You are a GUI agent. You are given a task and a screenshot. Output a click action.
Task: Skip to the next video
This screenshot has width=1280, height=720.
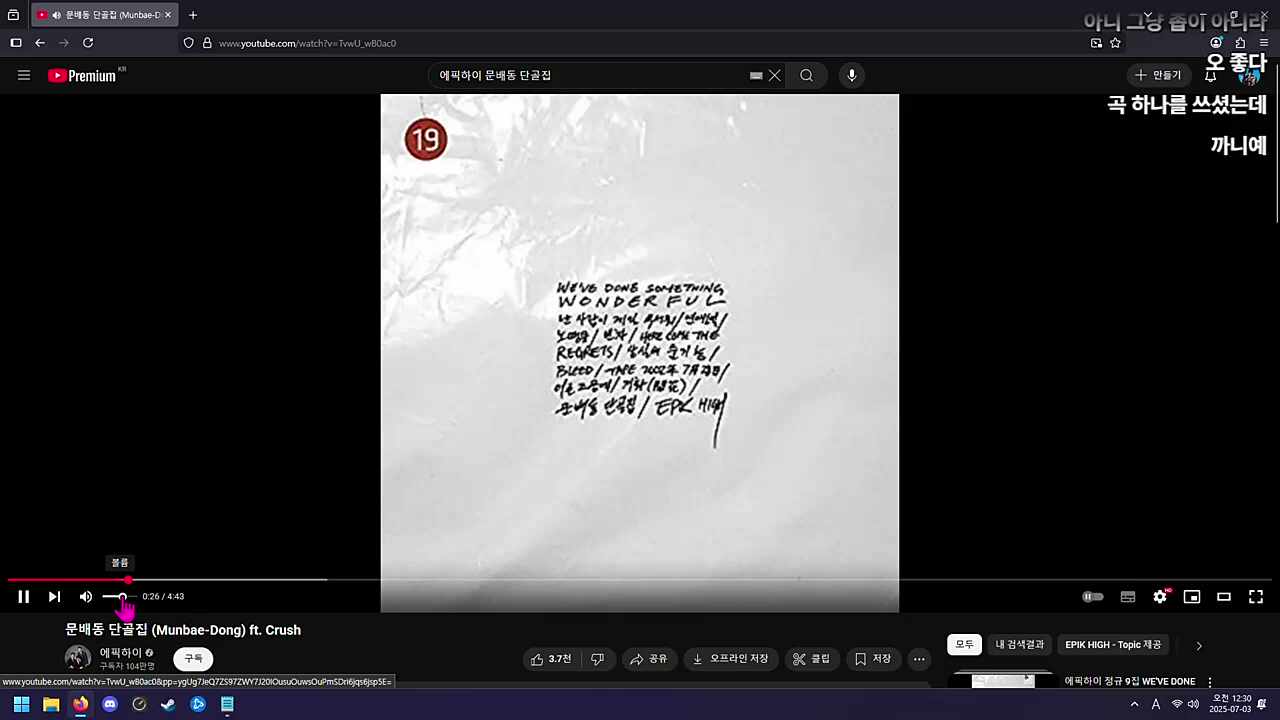[55, 597]
